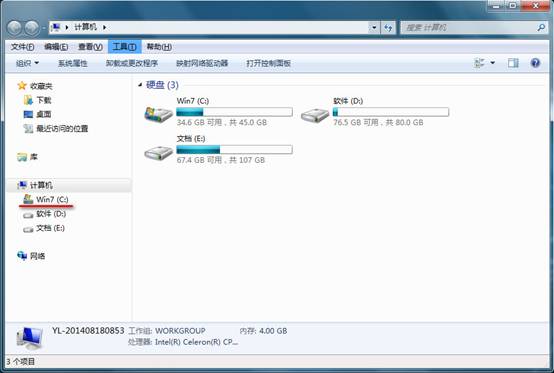
Task: Open the change view dropdown arrow
Action: click(x=493, y=63)
